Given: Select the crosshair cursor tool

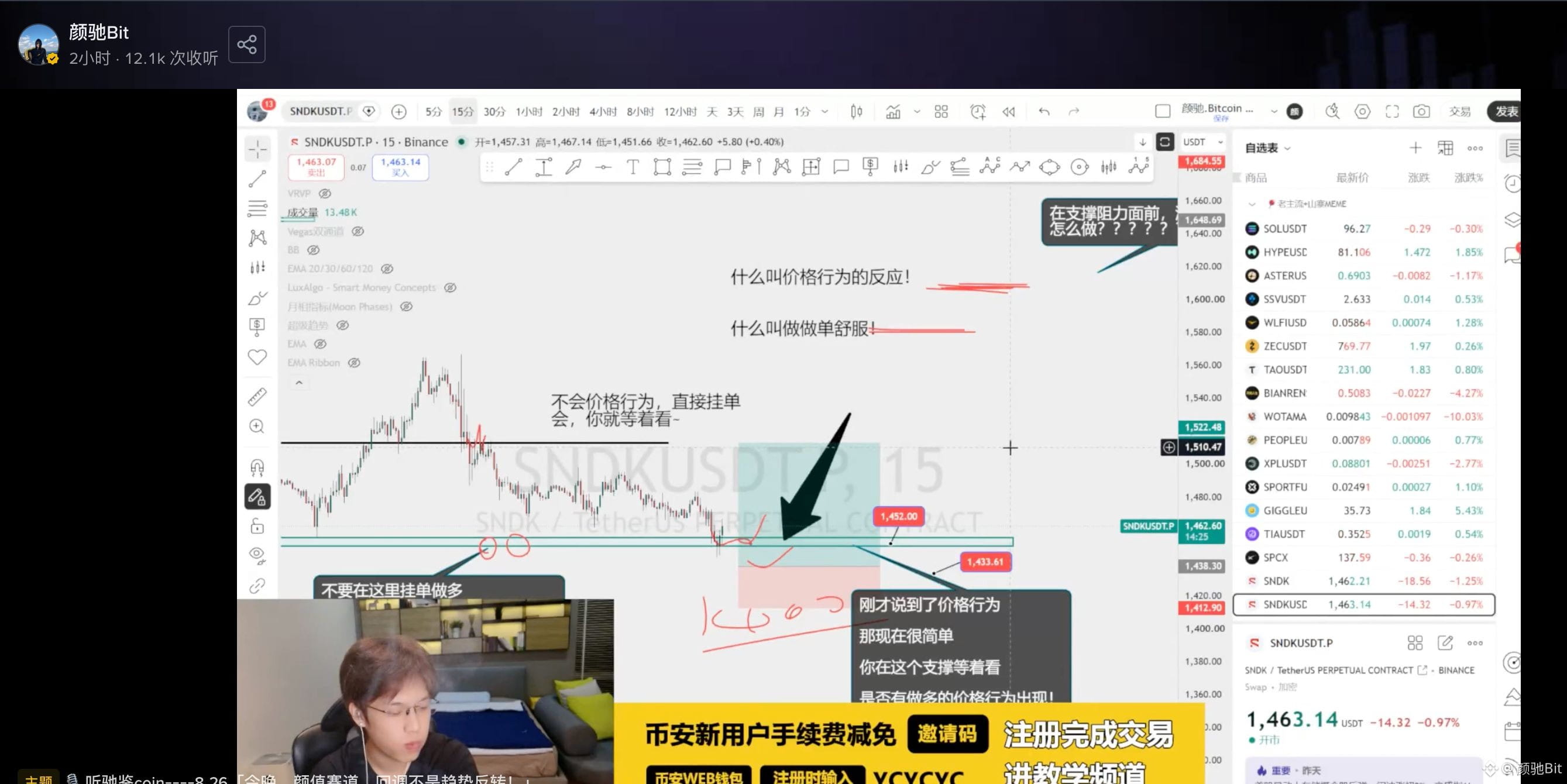Looking at the screenshot, I should (x=257, y=149).
